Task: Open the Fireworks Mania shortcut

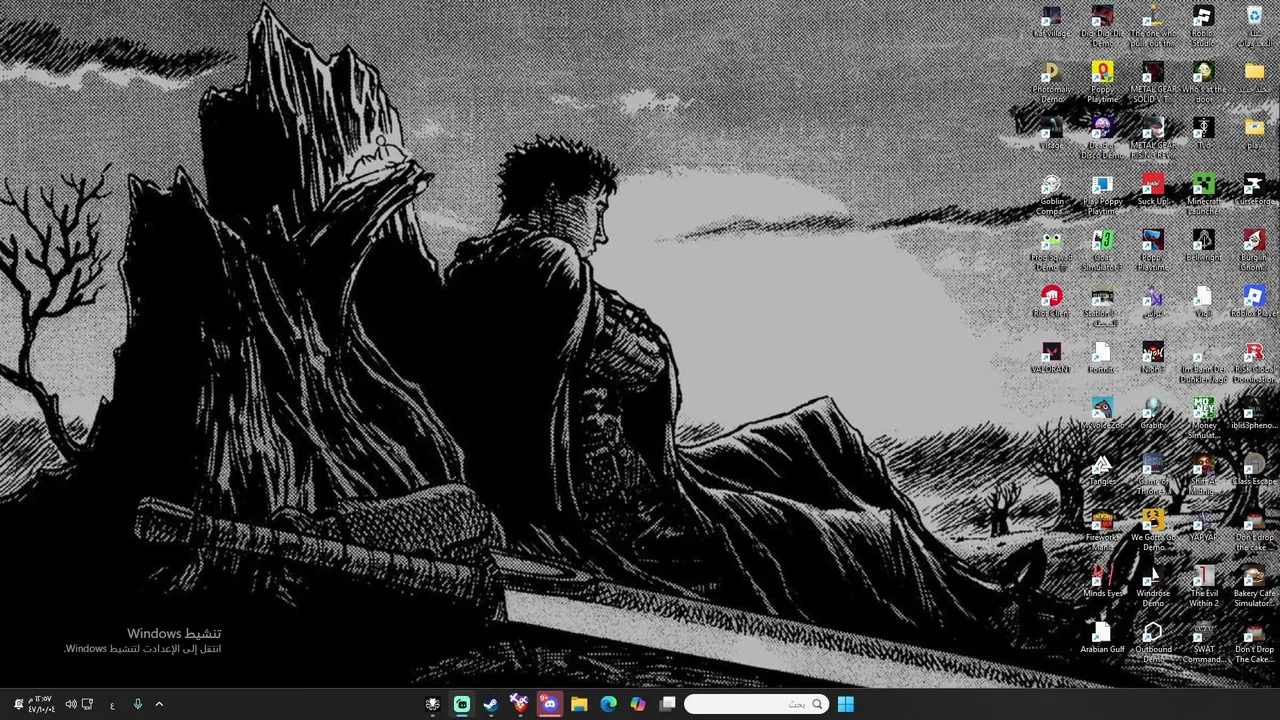Action: tap(1102, 531)
